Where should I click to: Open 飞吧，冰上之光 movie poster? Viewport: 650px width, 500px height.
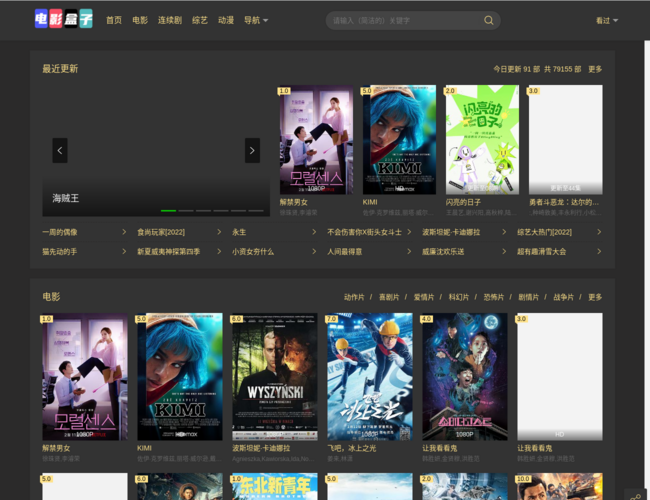370,376
